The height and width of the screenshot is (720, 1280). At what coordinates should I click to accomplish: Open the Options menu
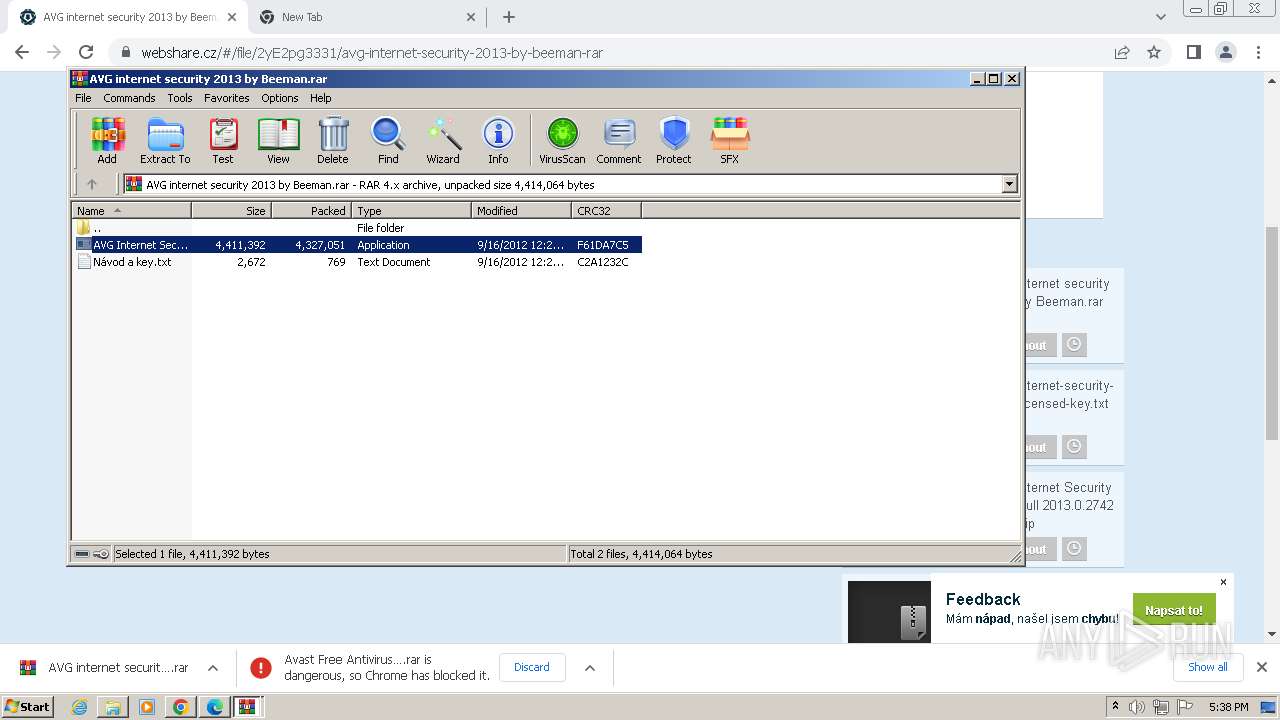point(280,98)
